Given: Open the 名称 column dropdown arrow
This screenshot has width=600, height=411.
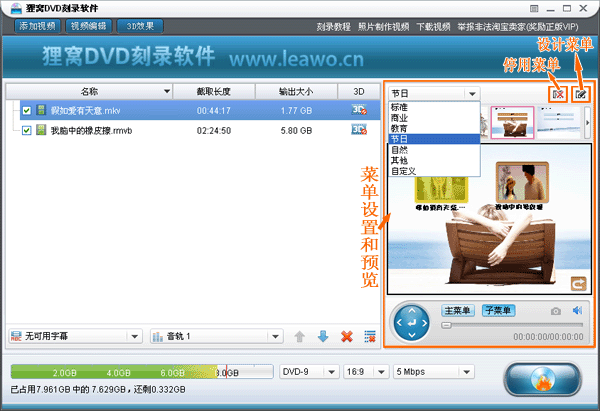Looking at the screenshot, I should point(167,91).
